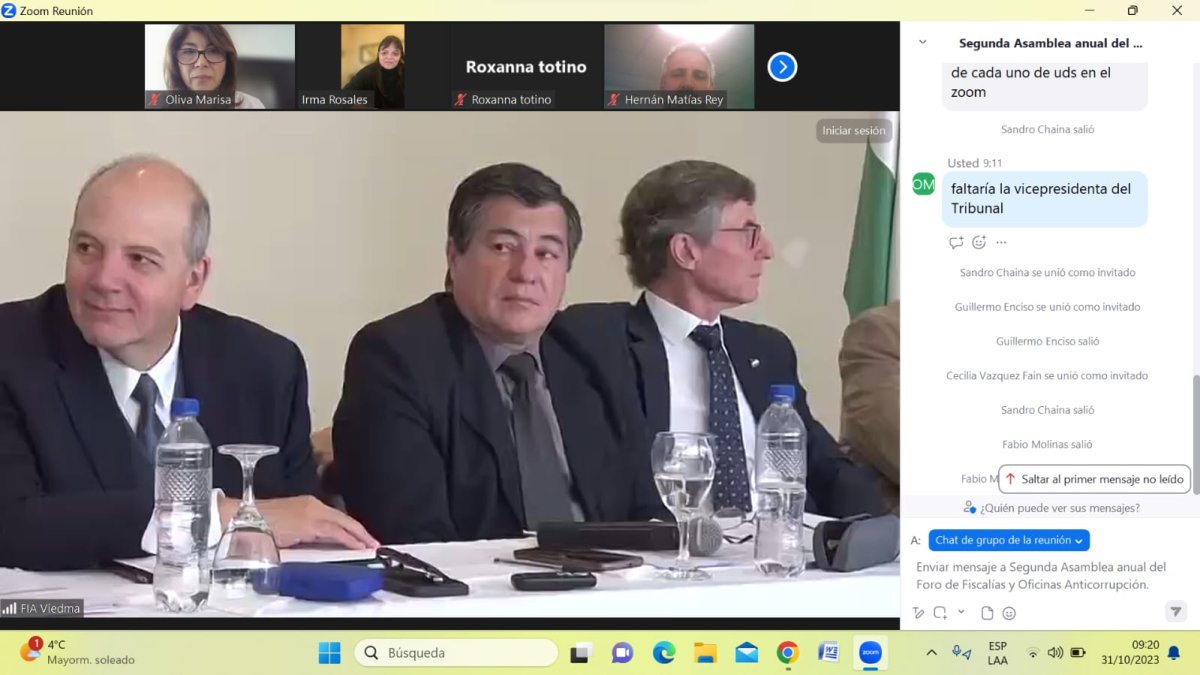Open the 'Chat de grupo de la reunión' dropdown
1200x675 pixels.
click(x=1009, y=540)
